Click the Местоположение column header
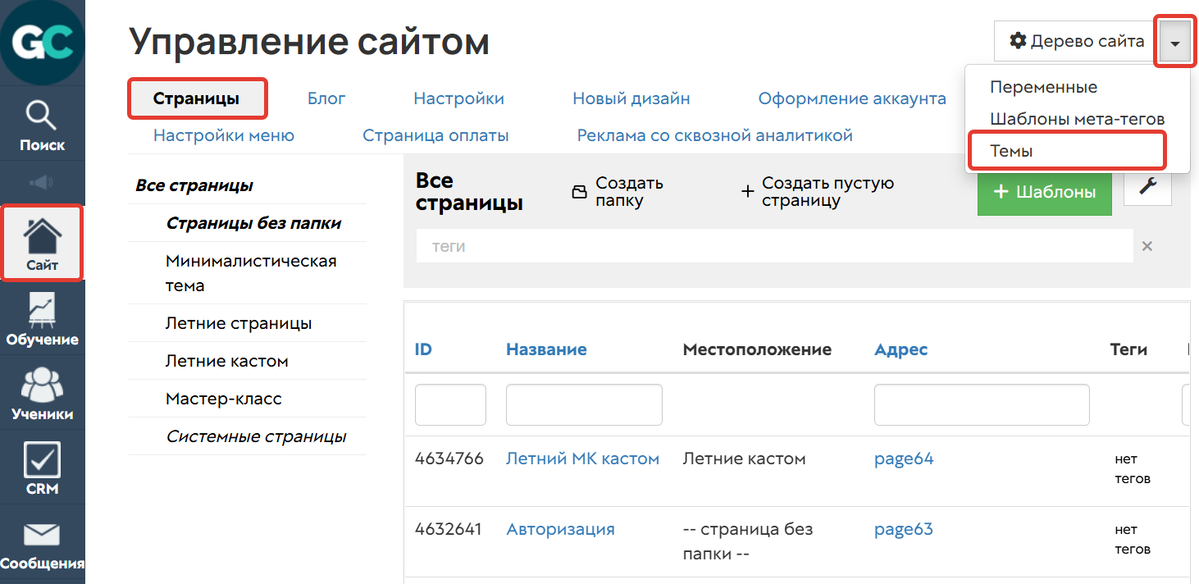 point(757,349)
